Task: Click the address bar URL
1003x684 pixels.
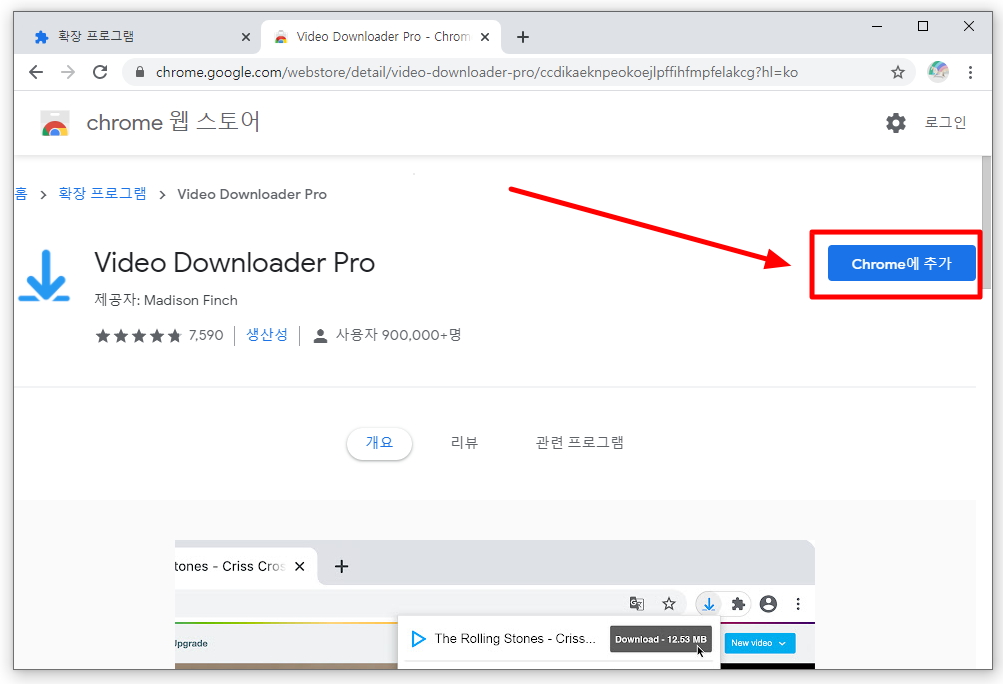Action: (x=477, y=72)
